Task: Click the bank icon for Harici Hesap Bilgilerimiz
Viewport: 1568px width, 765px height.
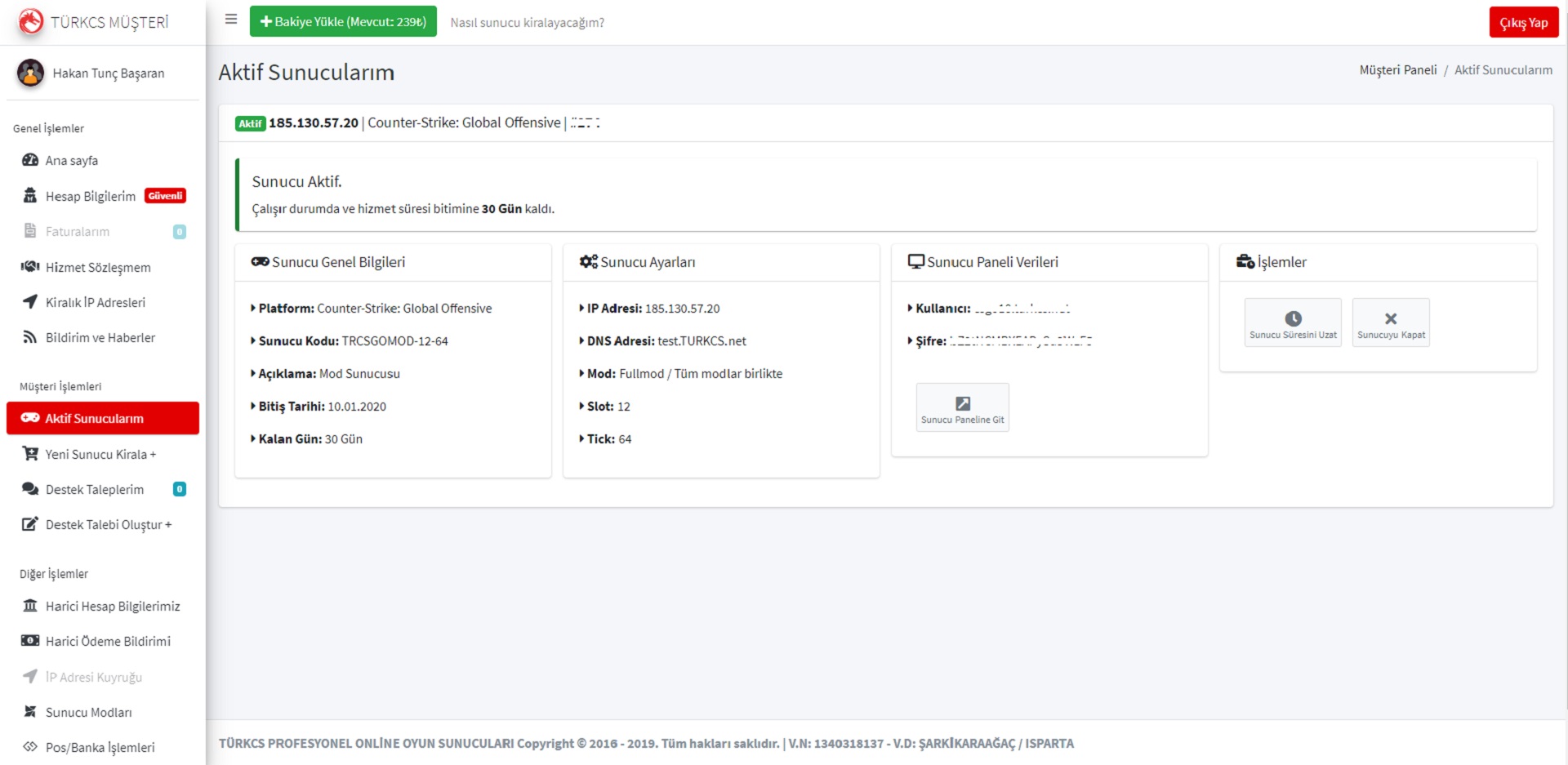Action: point(30,606)
